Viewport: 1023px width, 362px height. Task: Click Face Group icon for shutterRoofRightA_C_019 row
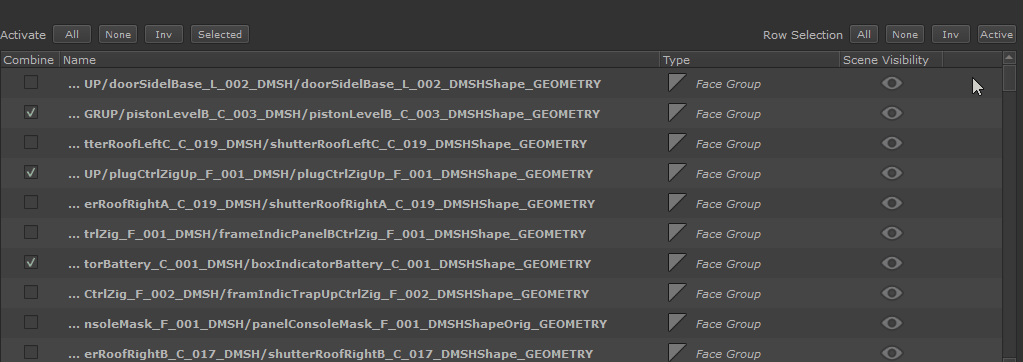[x=677, y=203]
